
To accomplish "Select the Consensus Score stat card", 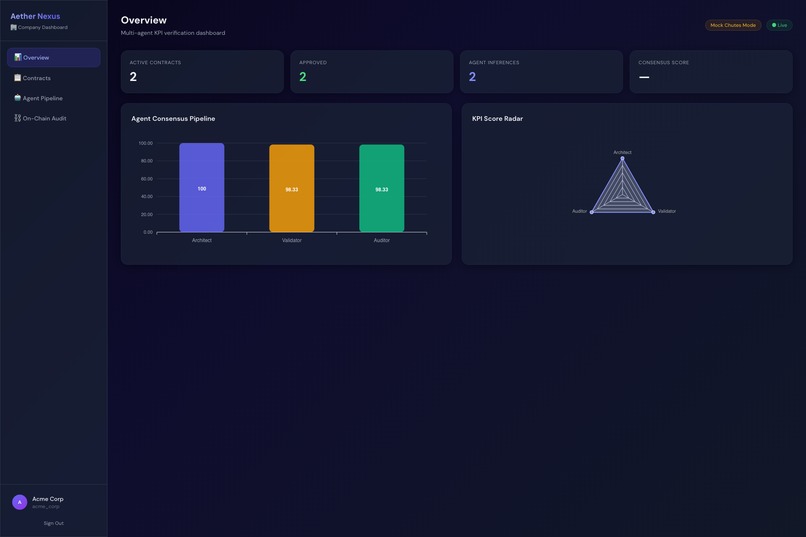I will tap(711, 71).
